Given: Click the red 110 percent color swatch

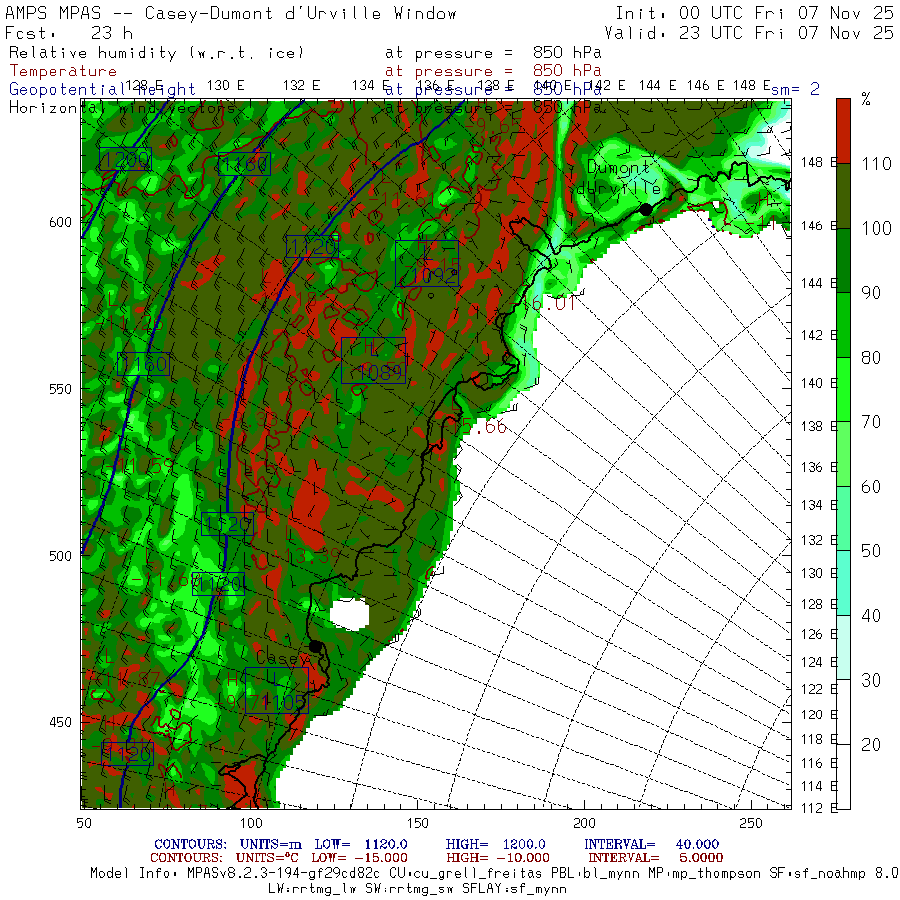Looking at the screenshot, I should 843,131.
